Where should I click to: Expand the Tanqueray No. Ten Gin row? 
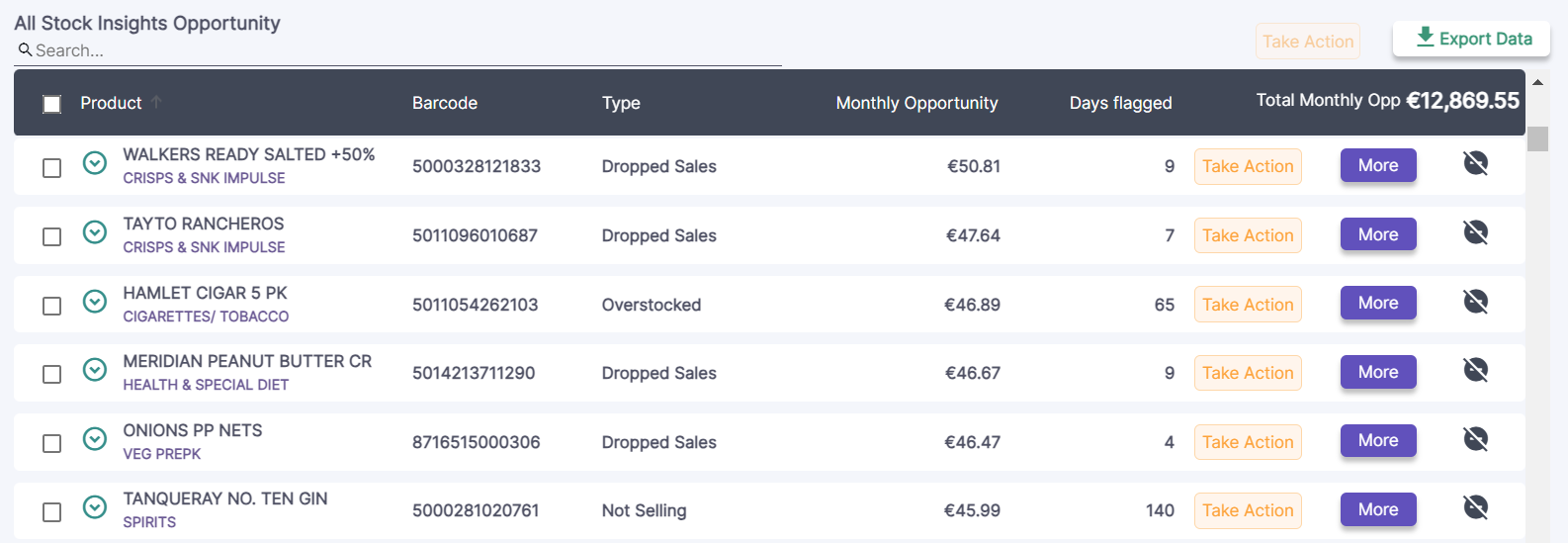coord(95,507)
